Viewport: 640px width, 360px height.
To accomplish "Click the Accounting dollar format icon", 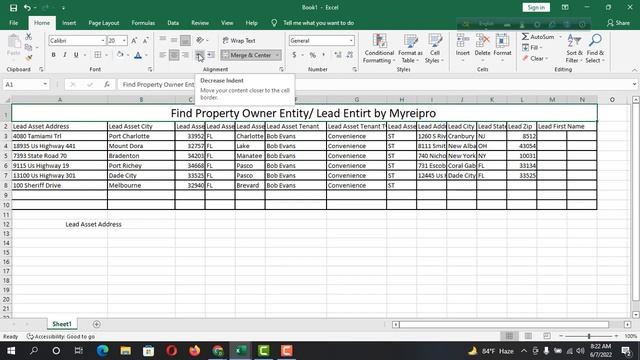I will click(x=294, y=55).
